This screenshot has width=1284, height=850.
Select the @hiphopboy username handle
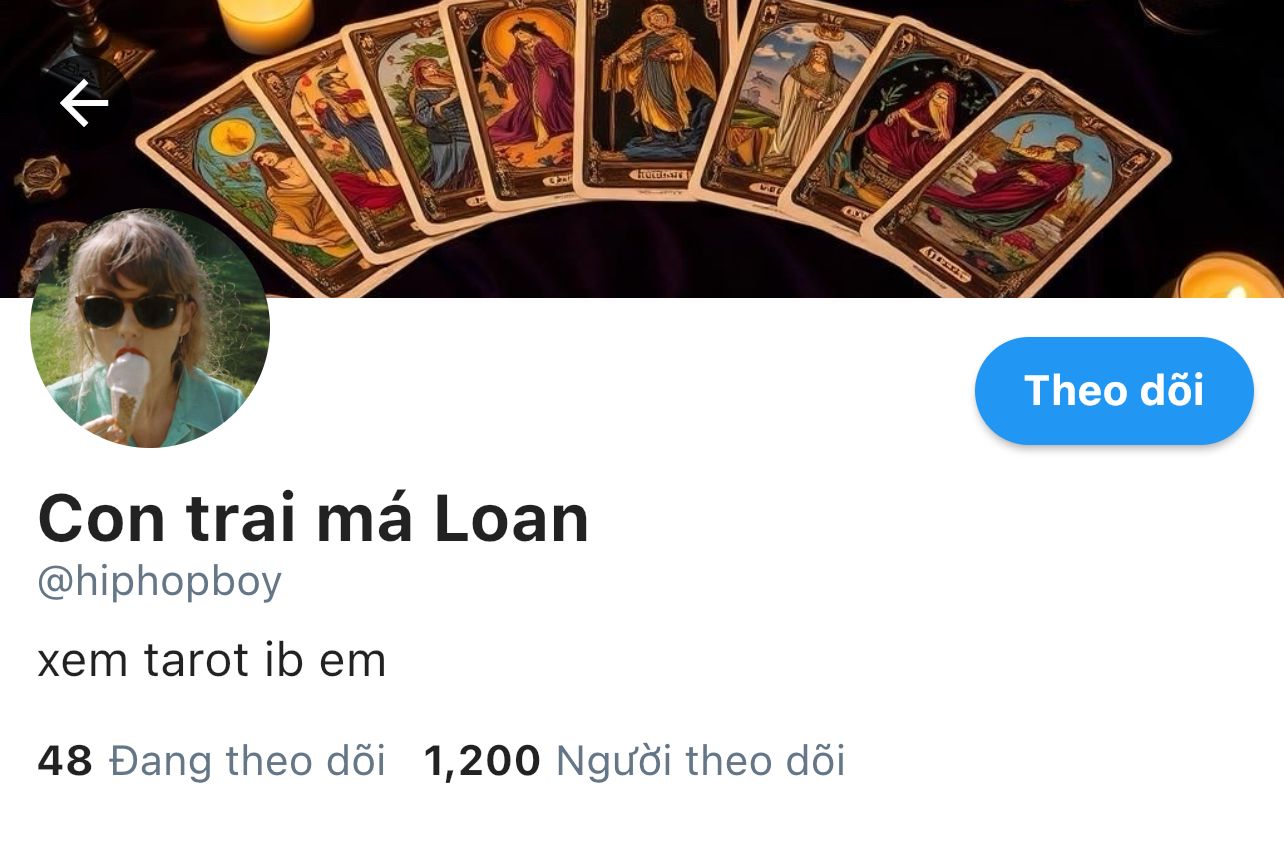coord(160,582)
